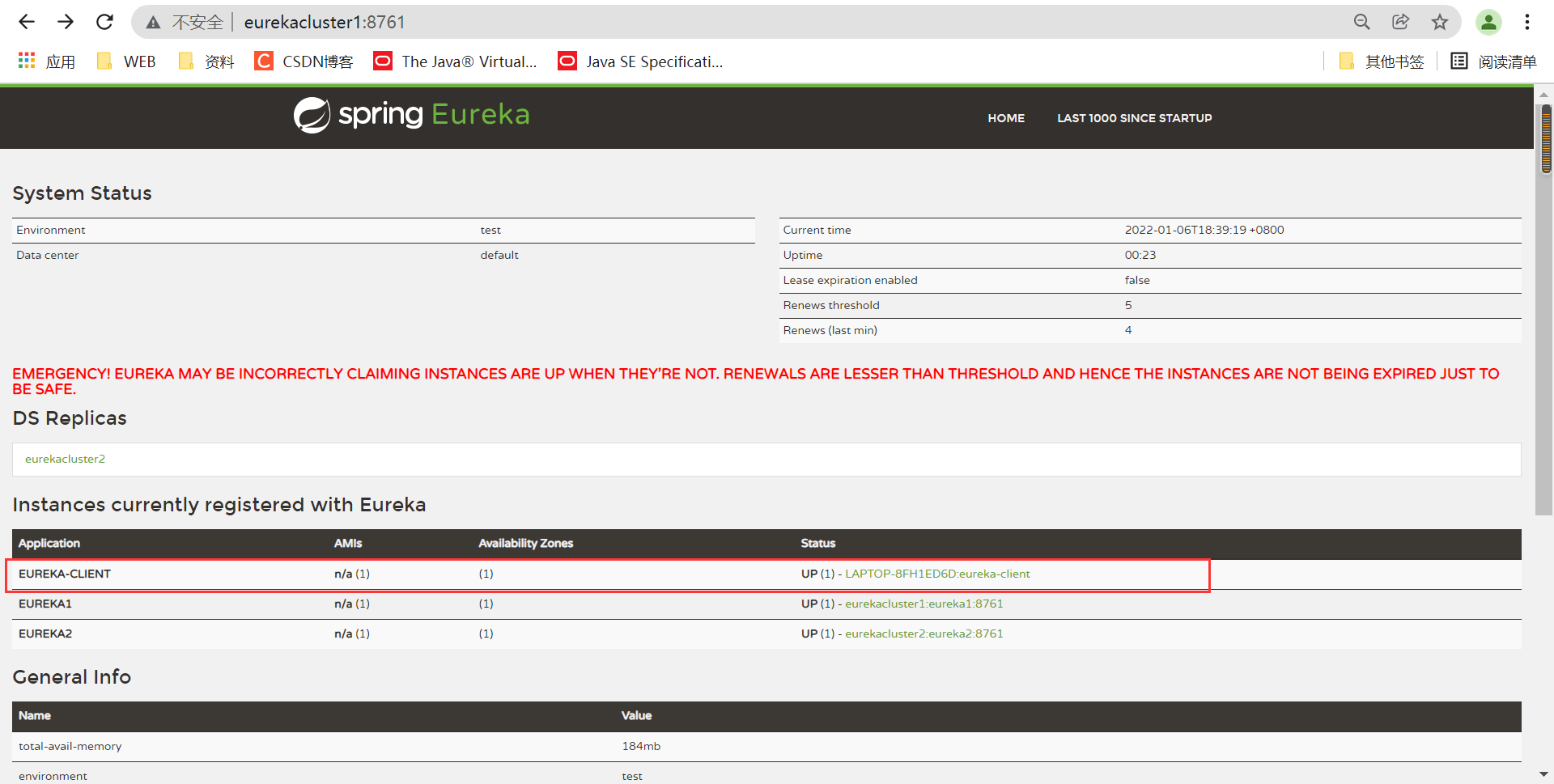Open the Java SE Specification bookmark
This screenshot has width=1554, height=784.
pos(641,61)
